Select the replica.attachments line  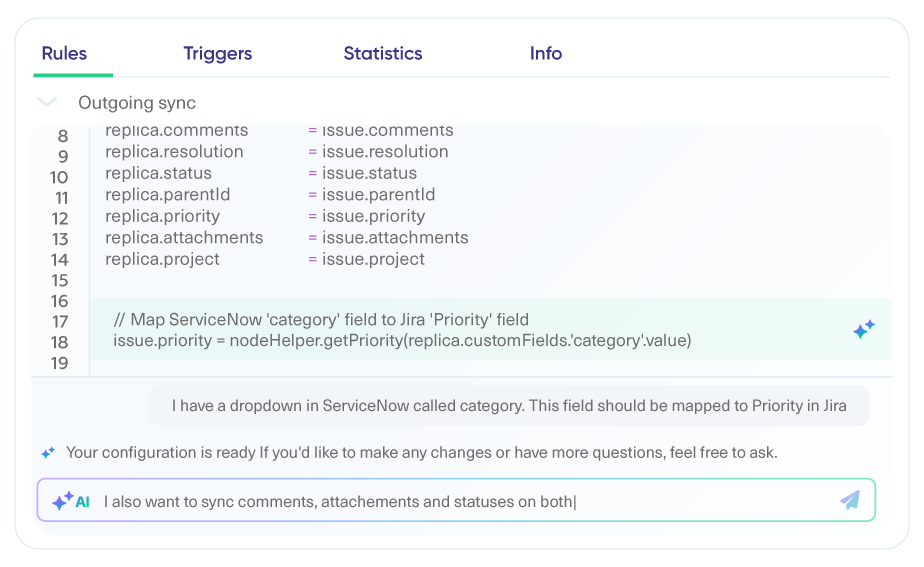point(286,238)
